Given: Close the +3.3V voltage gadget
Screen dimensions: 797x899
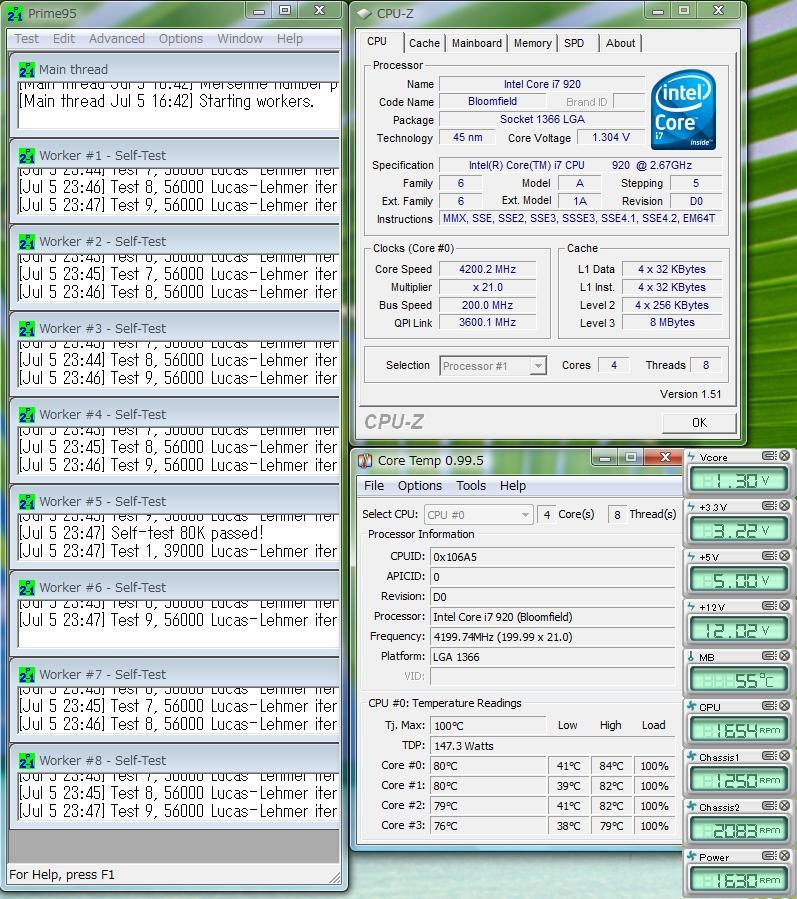Looking at the screenshot, I should point(784,507).
